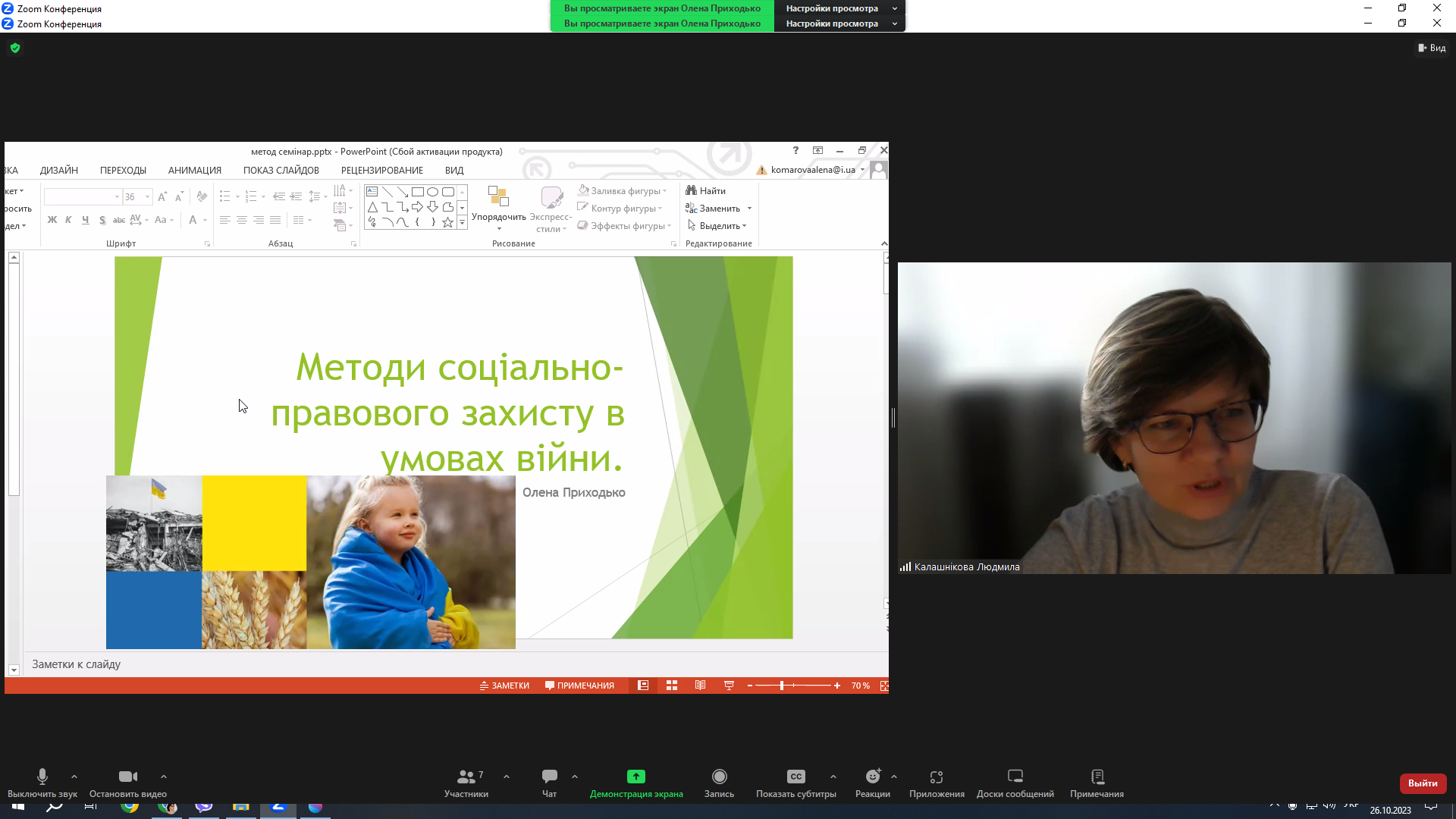Click Найти find button
Screen dimensions: 1456x819
coord(706,191)
